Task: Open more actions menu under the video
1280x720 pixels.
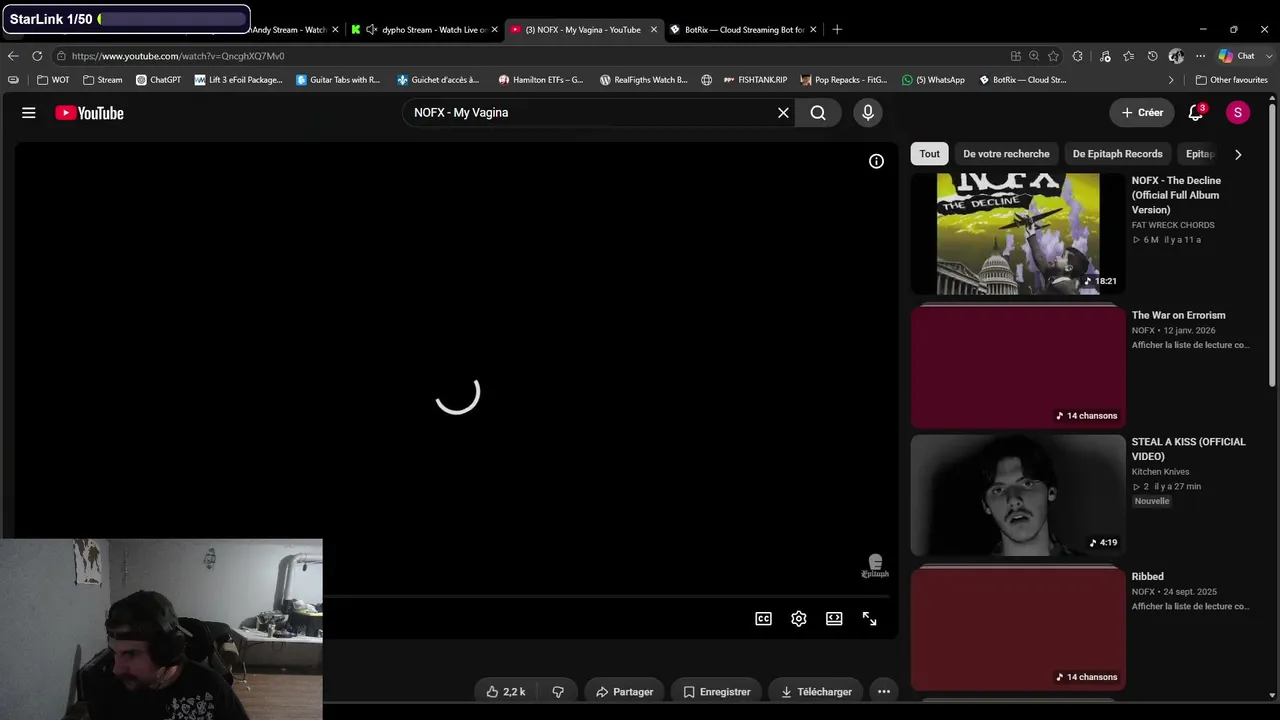Action: pos(884,691)
